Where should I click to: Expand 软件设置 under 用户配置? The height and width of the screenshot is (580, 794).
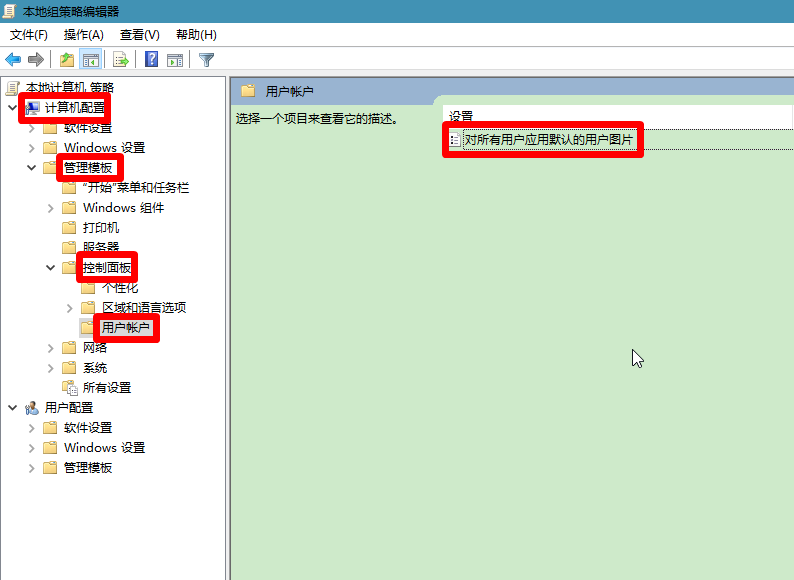click(x=31, y=428)
